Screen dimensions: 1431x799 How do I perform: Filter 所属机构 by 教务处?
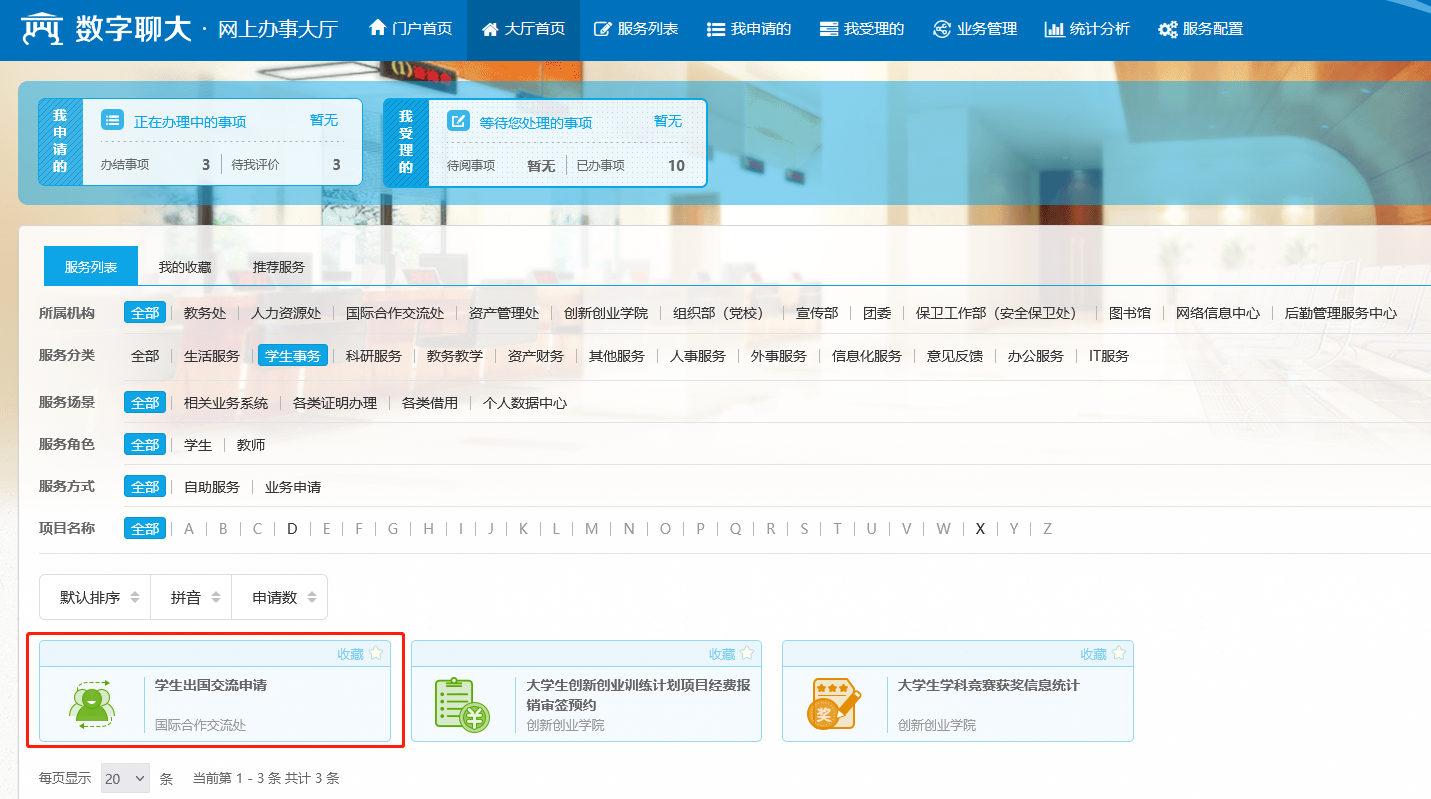coord(205,313)
